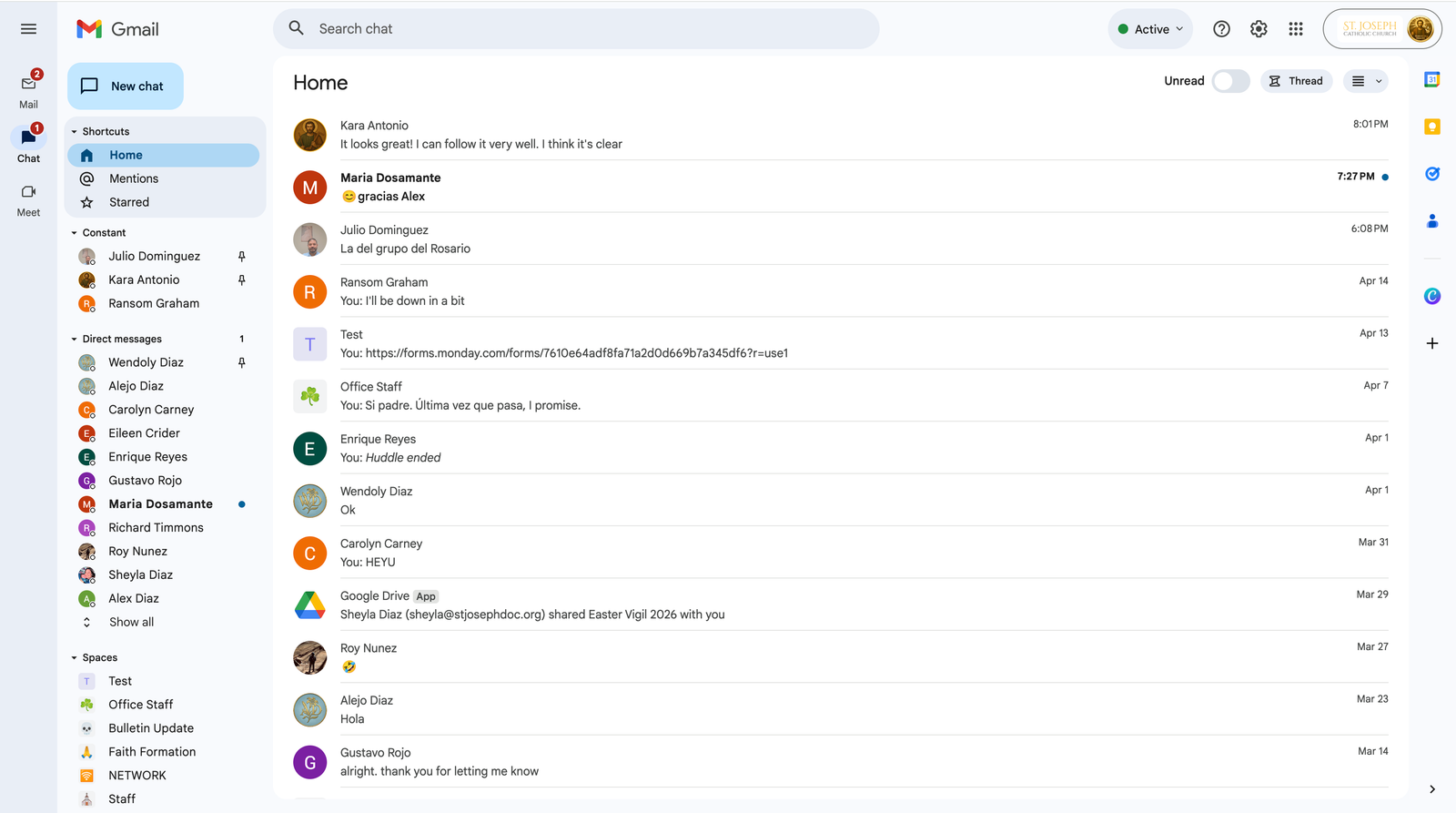
Task: Open Richard Timmons direct message
Action: [164, 528]
